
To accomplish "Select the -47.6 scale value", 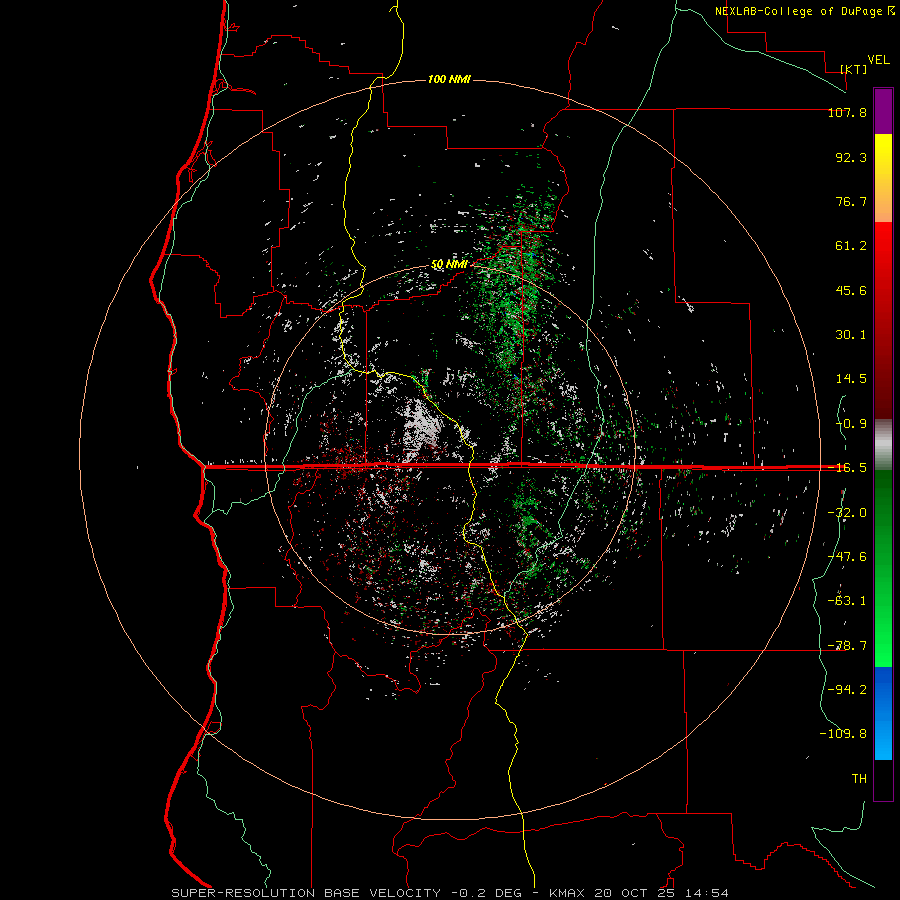I will (x=847, y=557).
